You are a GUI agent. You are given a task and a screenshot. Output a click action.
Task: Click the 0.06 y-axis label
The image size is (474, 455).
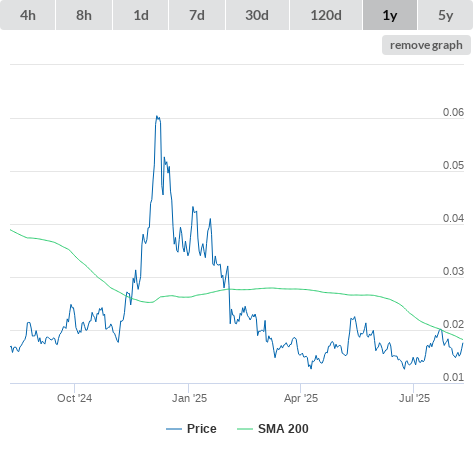[x=453, y=112]
